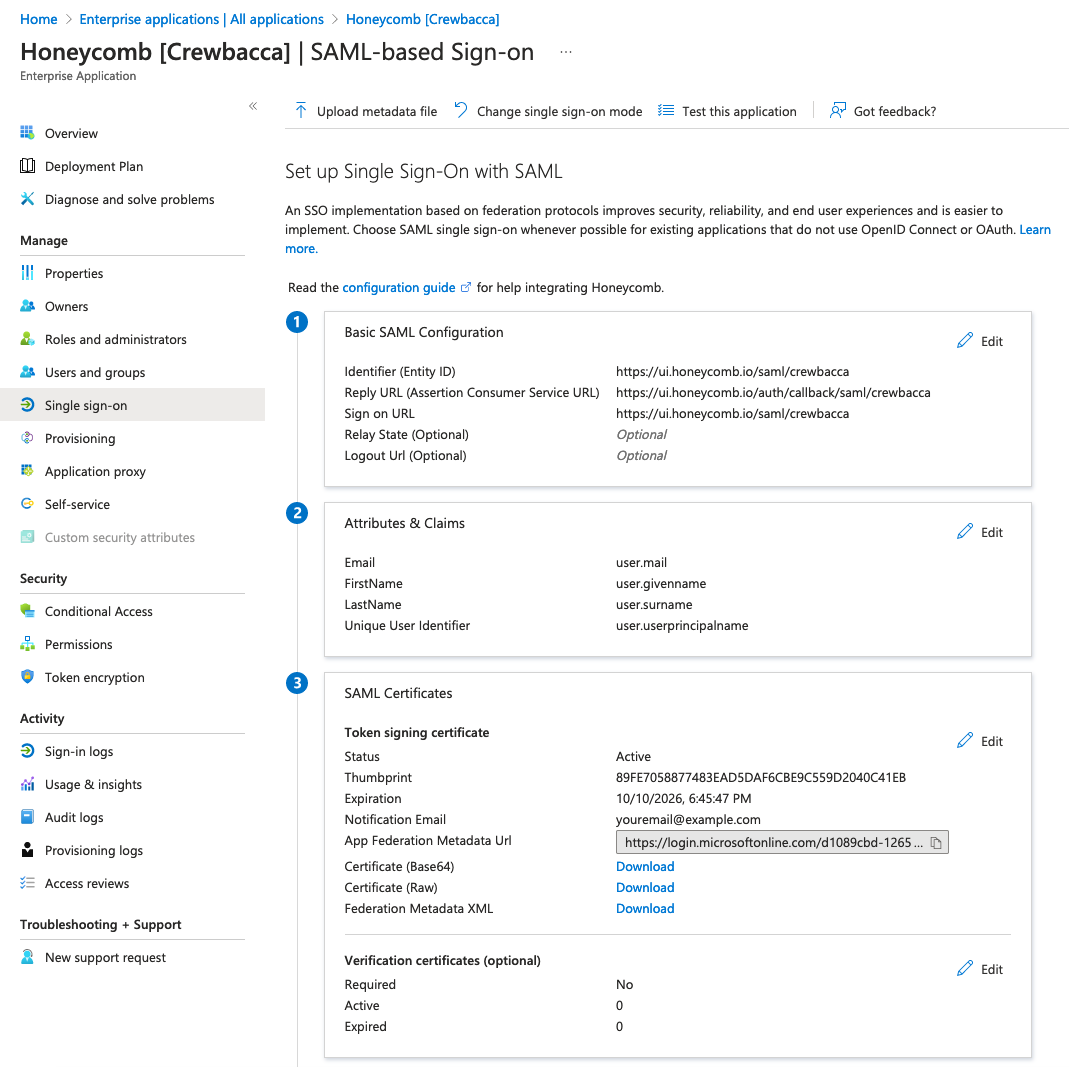Open the Honeycomb configuration guide link
The height and width of the screenshot is (1067, 1069).
[399, 287]
